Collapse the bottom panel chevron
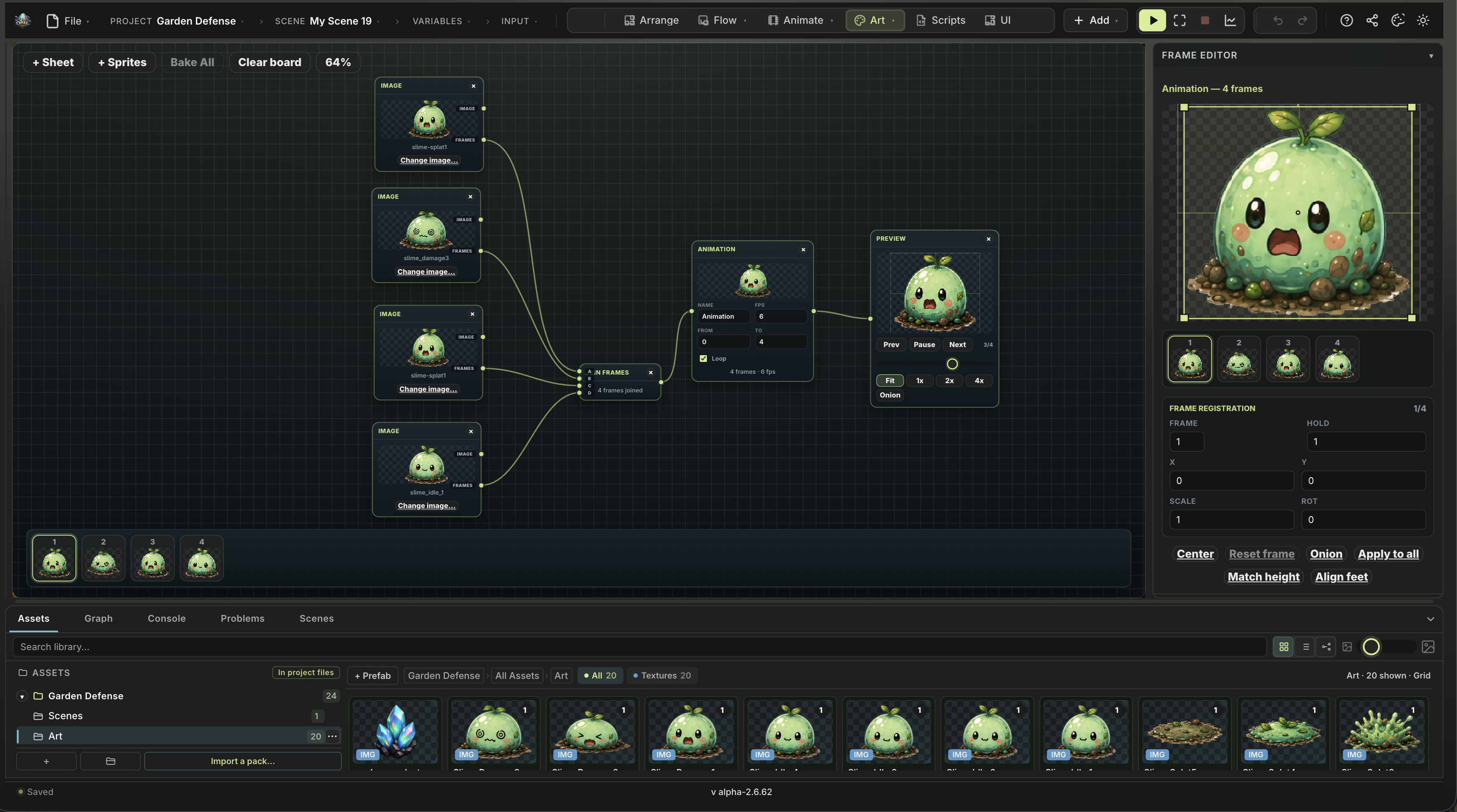 click(x=1430, y=619)
